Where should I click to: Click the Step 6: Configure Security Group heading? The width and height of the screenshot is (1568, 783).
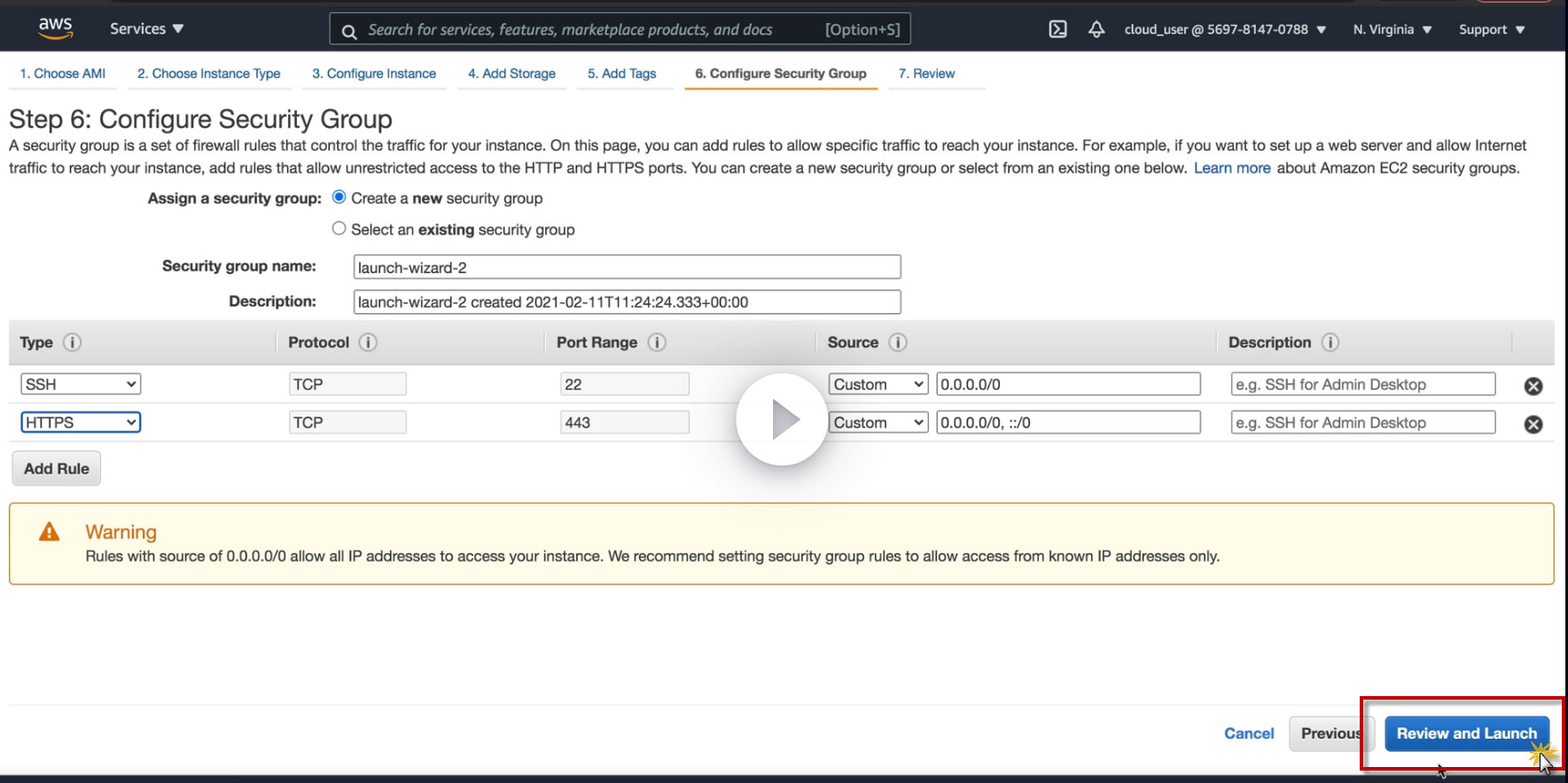pyautogui.click(x=200, y=119)
